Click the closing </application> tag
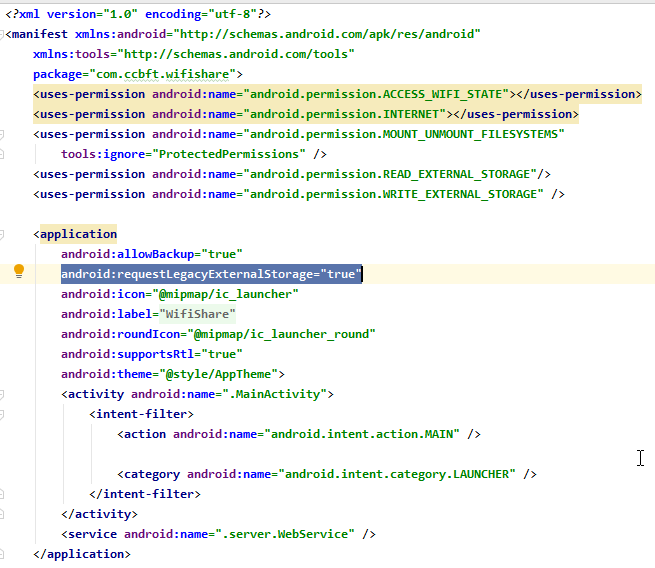 click(x=82, y=554)
